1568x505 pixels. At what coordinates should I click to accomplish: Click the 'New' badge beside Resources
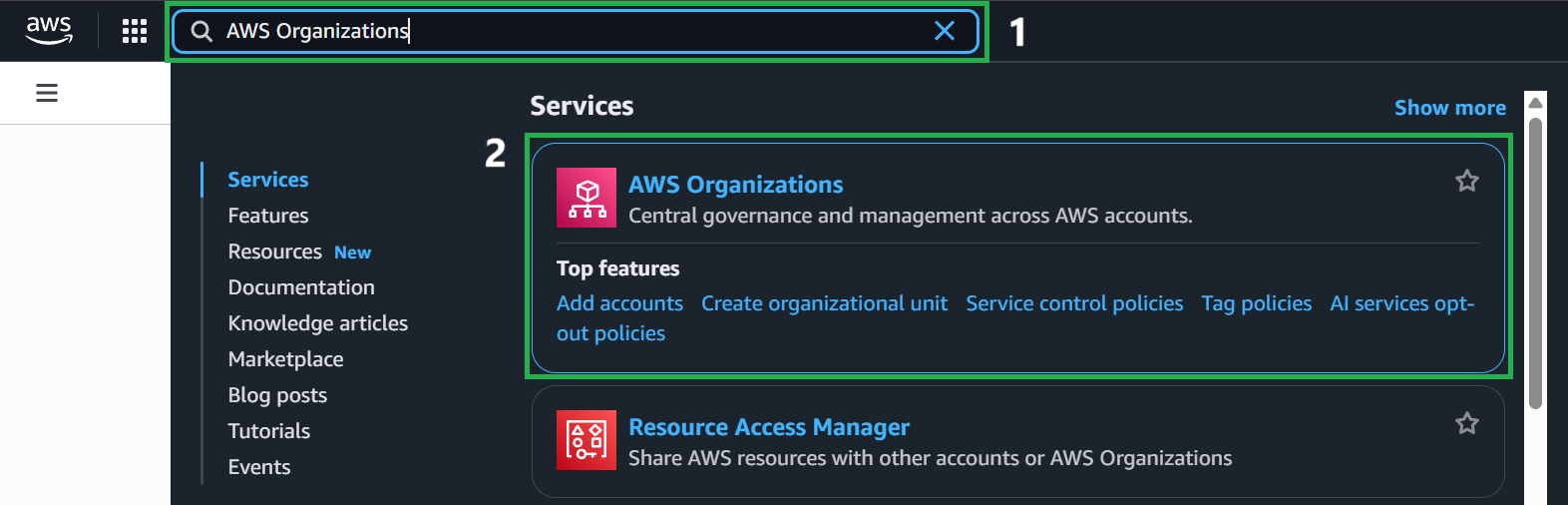(x=352, y=252)
